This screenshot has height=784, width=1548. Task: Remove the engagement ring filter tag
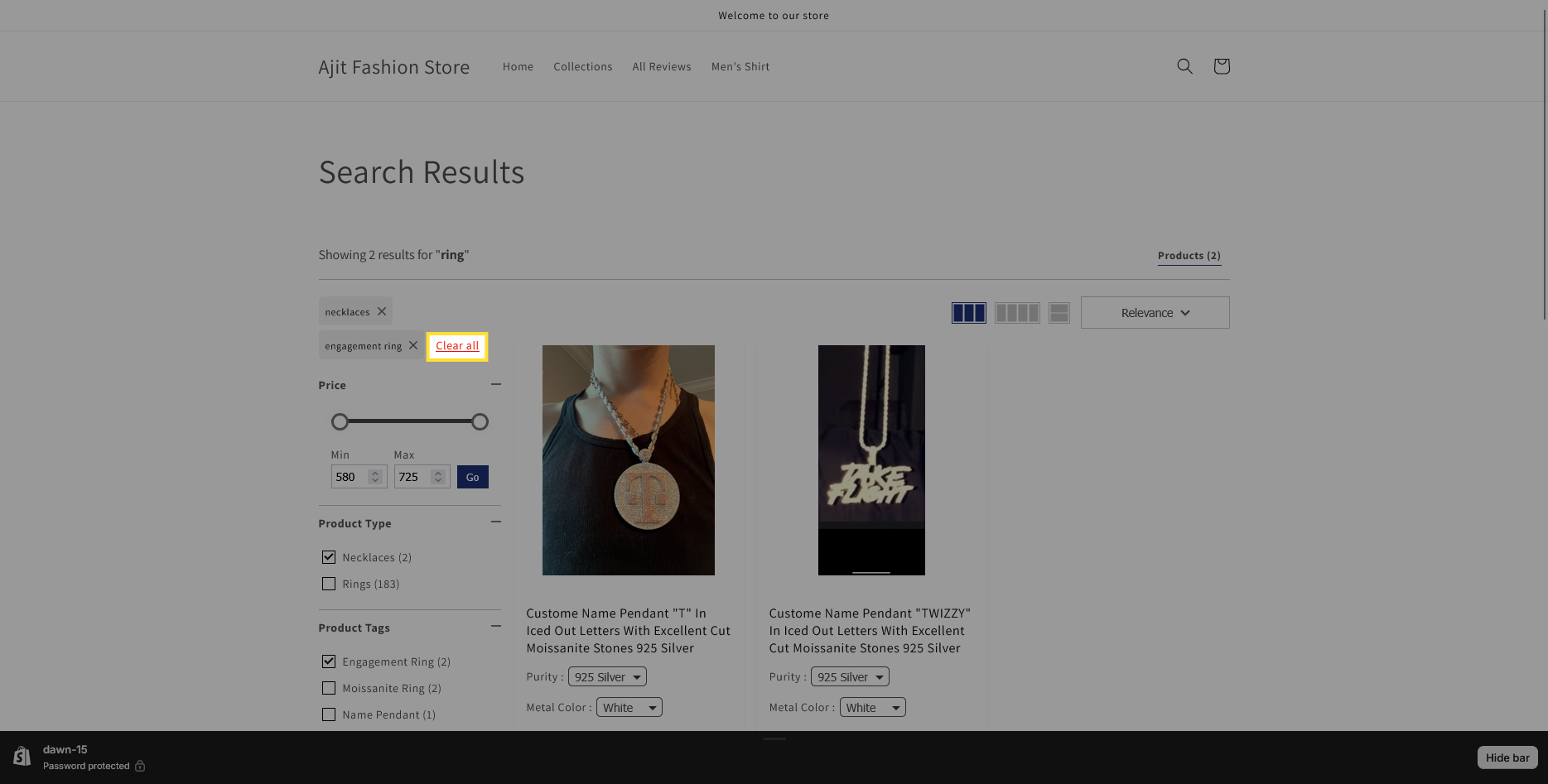point(413,345)
